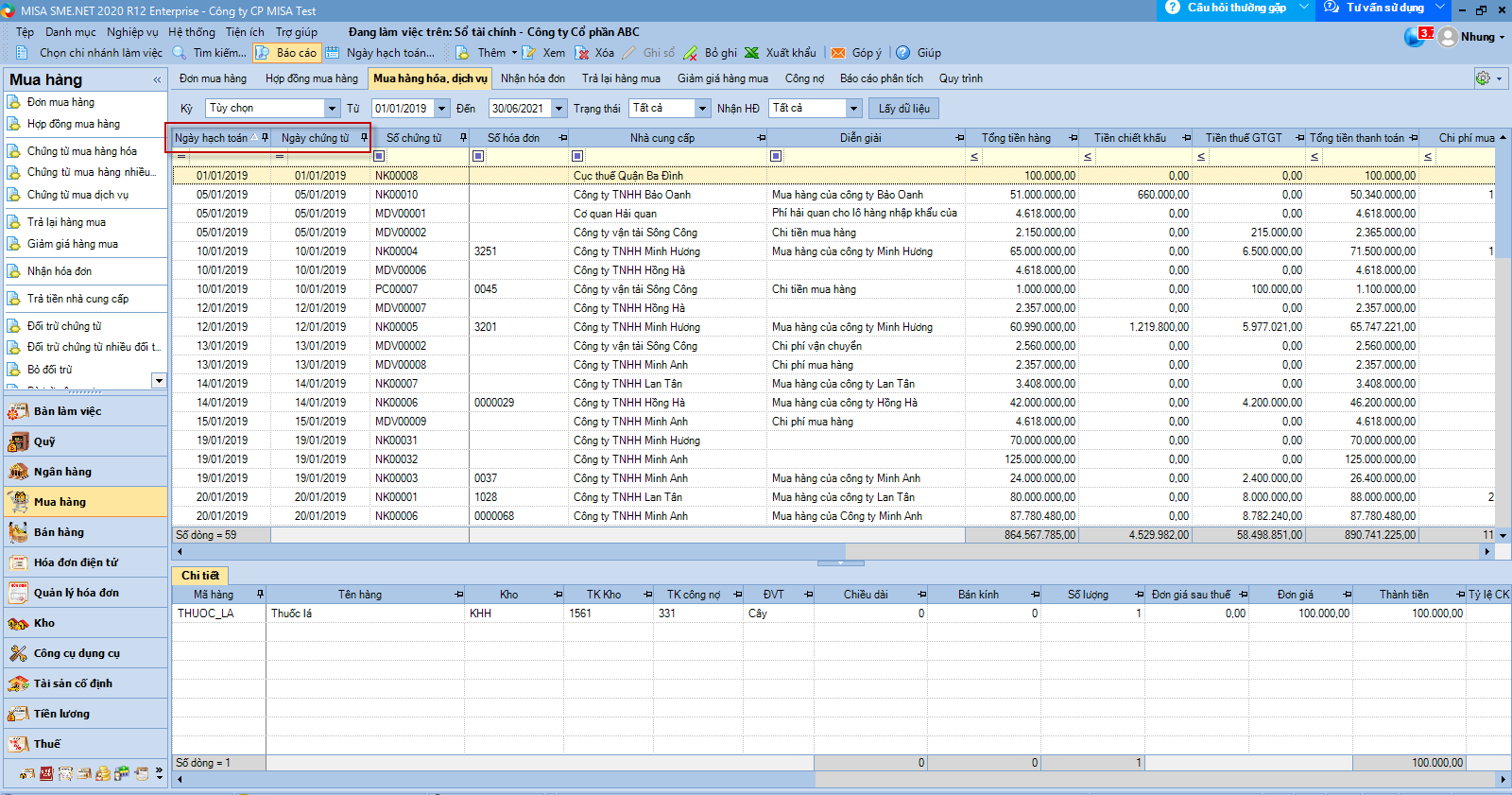
Task: Click the Giúp help icon
Action: tap(903, 53)
